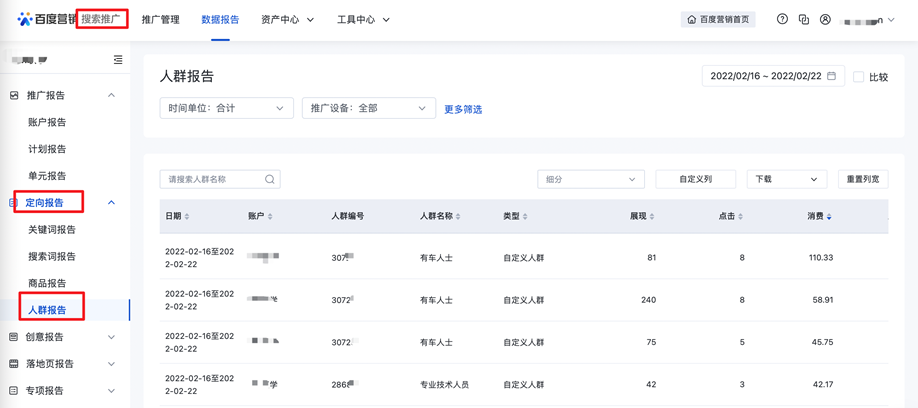The width and height of the screenshot is (918, 408).
Task: Click the help question mark icon
Action: point(782,19)
